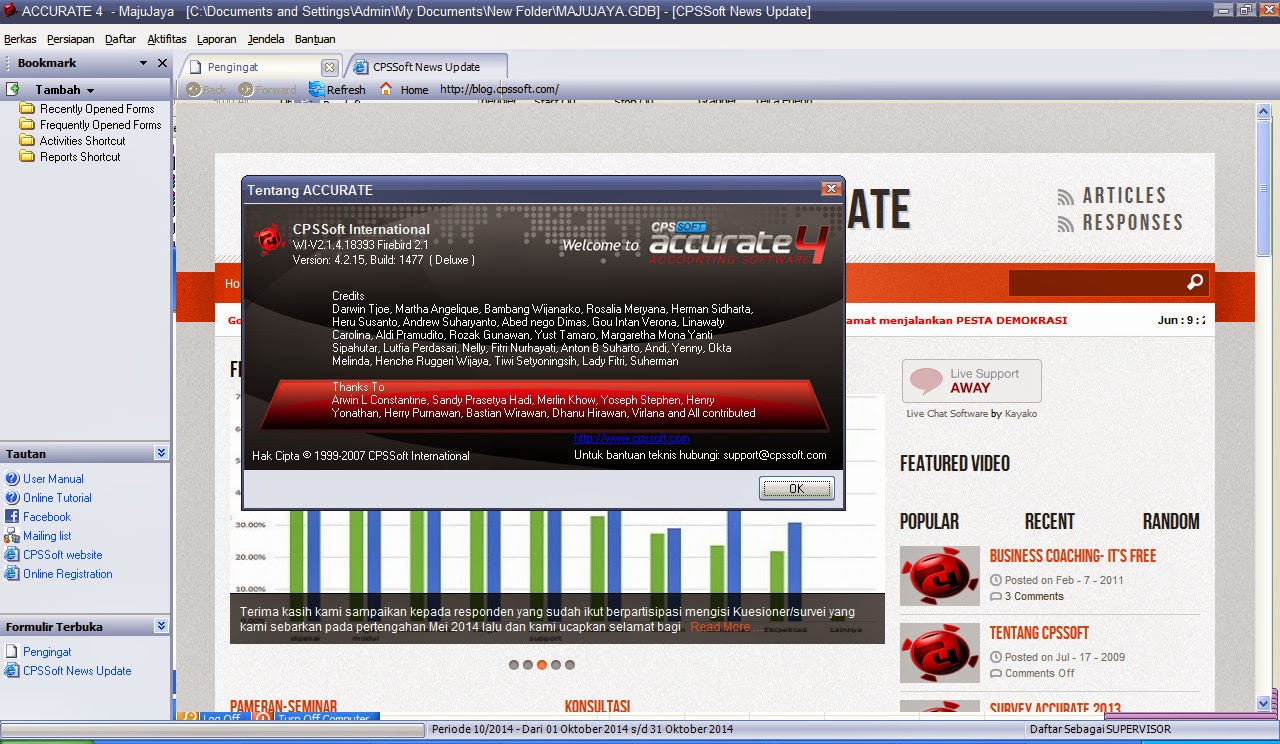Click the PAMERAN-SEMINAR heading

tap(283, 706)
